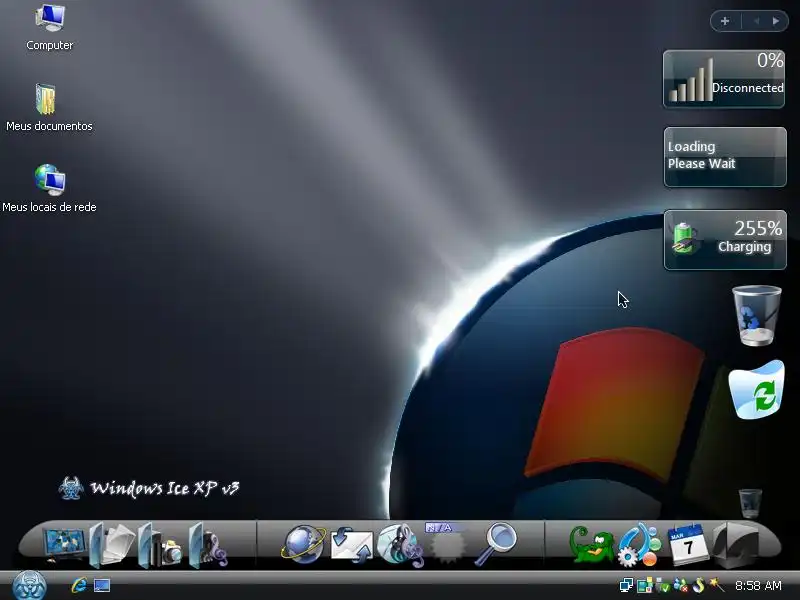The height and width of the screenshot is (600, 800).
Task: Click the yellow S tray icon
Action: click(698, 585)
